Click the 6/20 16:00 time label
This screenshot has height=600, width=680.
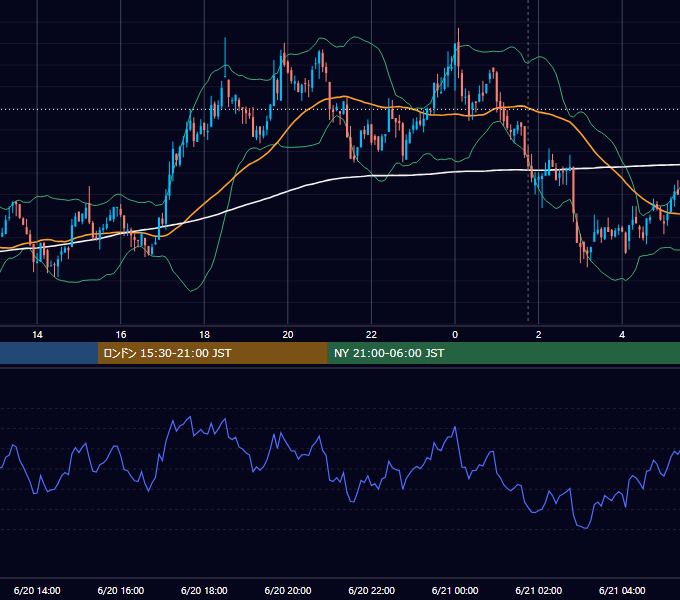(x=121, y=590)
